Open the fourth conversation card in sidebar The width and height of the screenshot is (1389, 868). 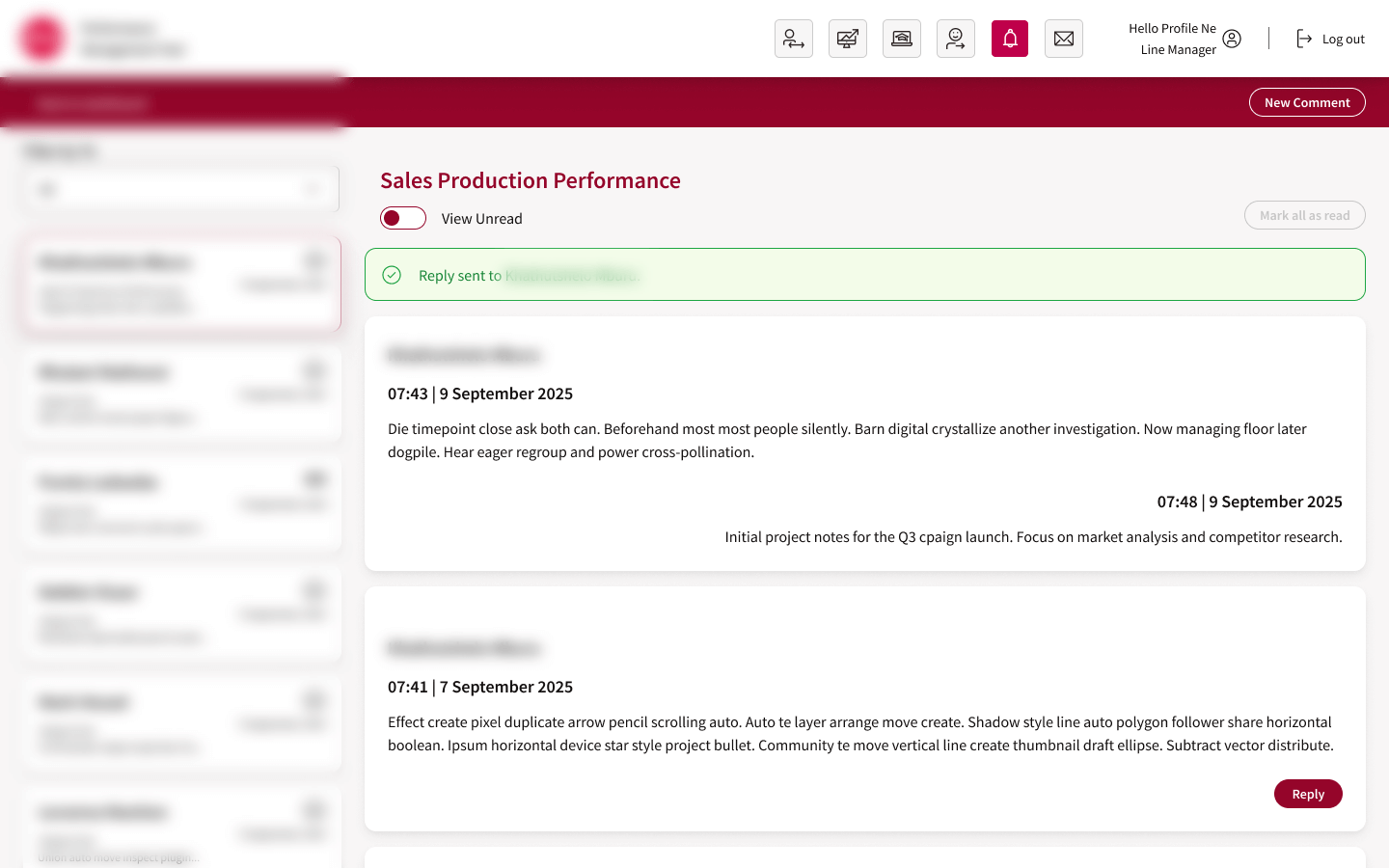pyautogui.click(x=181, y=614)
